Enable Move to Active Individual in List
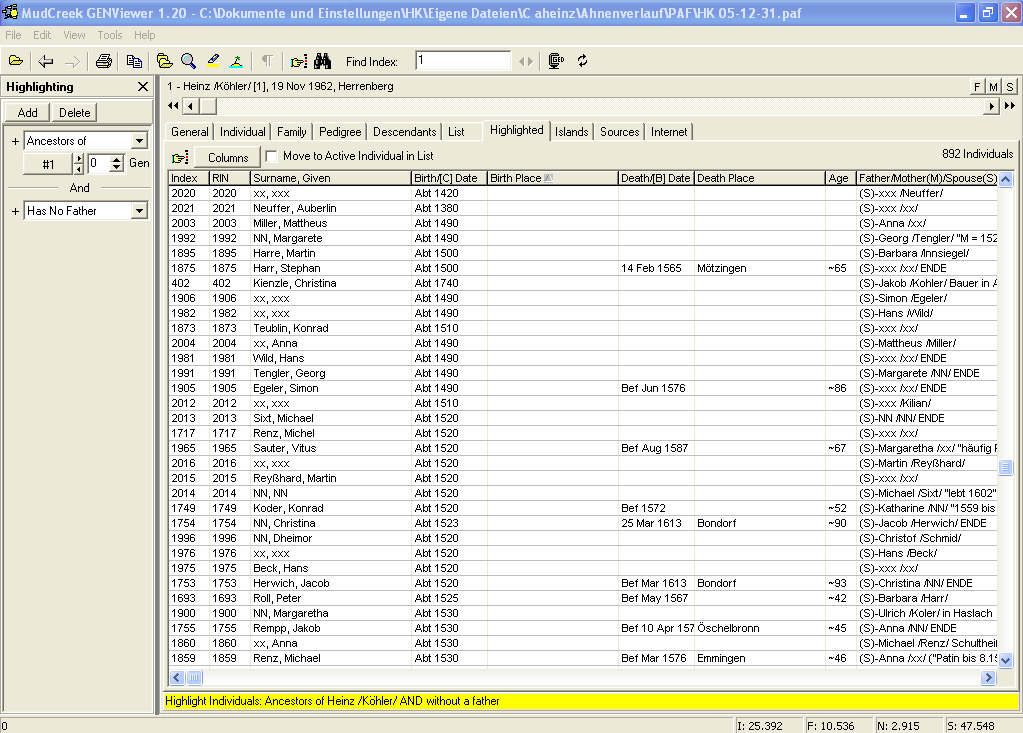Image resolution: width=1023 pixels, height=733 pixels. pyautogui.click(x=271, y=156)
